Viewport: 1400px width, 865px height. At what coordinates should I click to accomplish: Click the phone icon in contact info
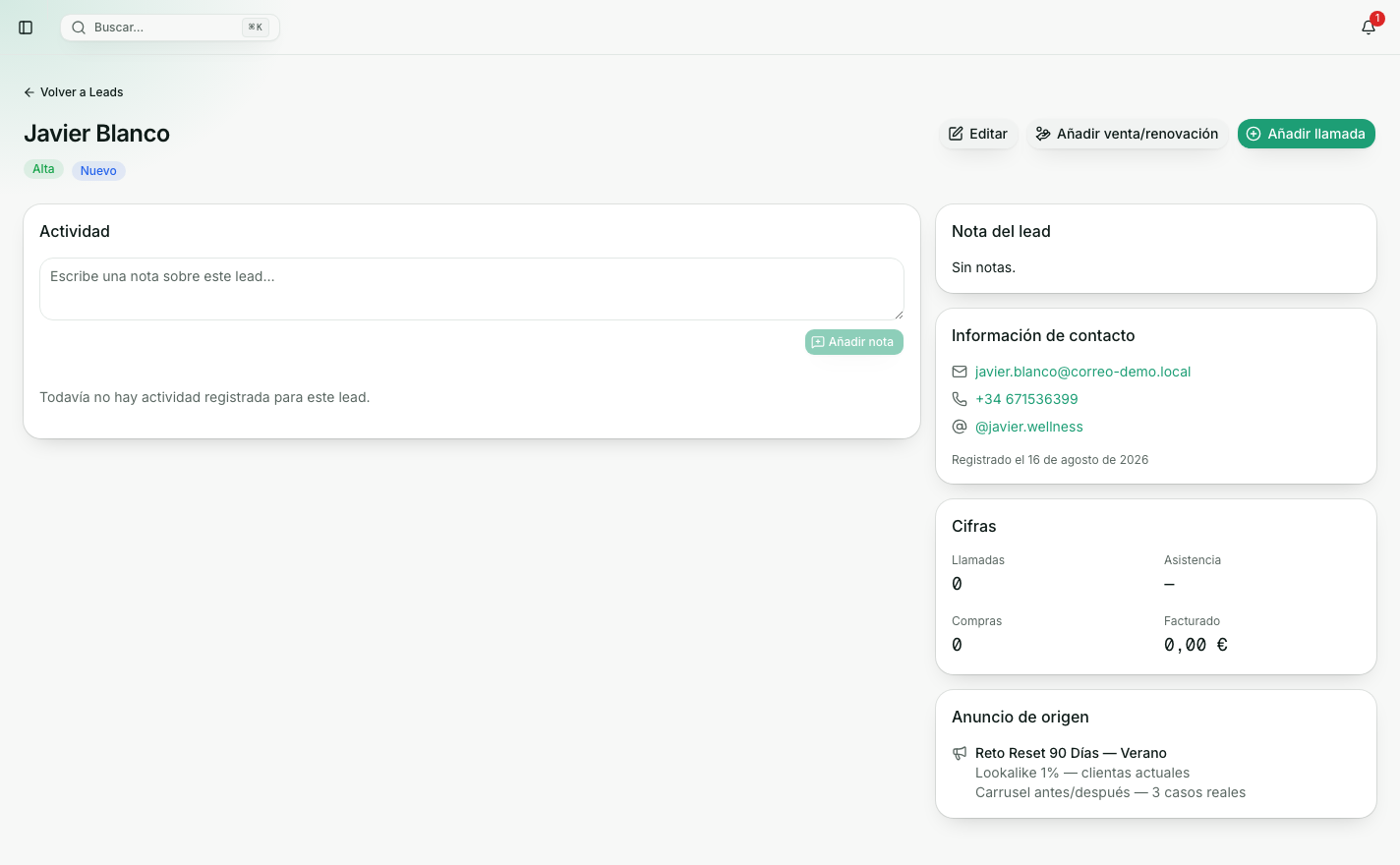[960, 399]
